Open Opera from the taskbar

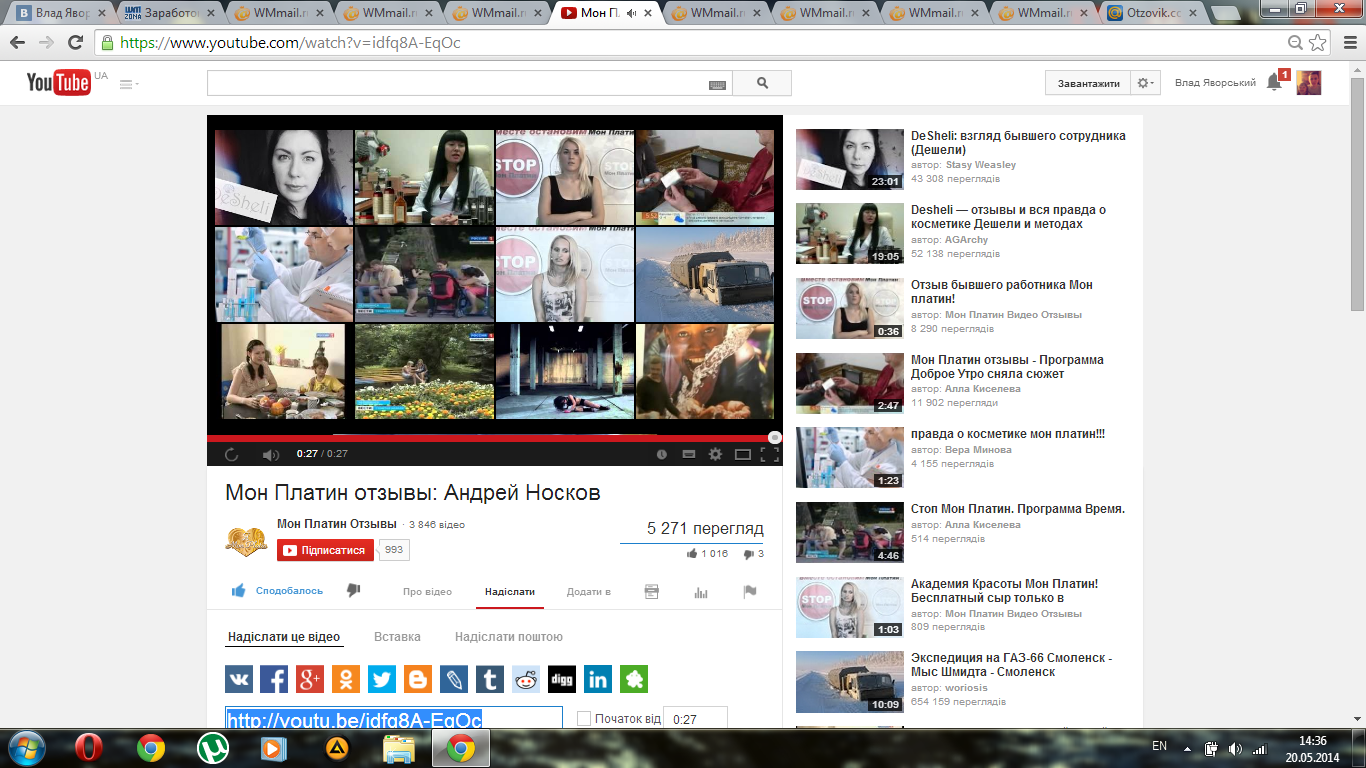[x=91, y=748]
